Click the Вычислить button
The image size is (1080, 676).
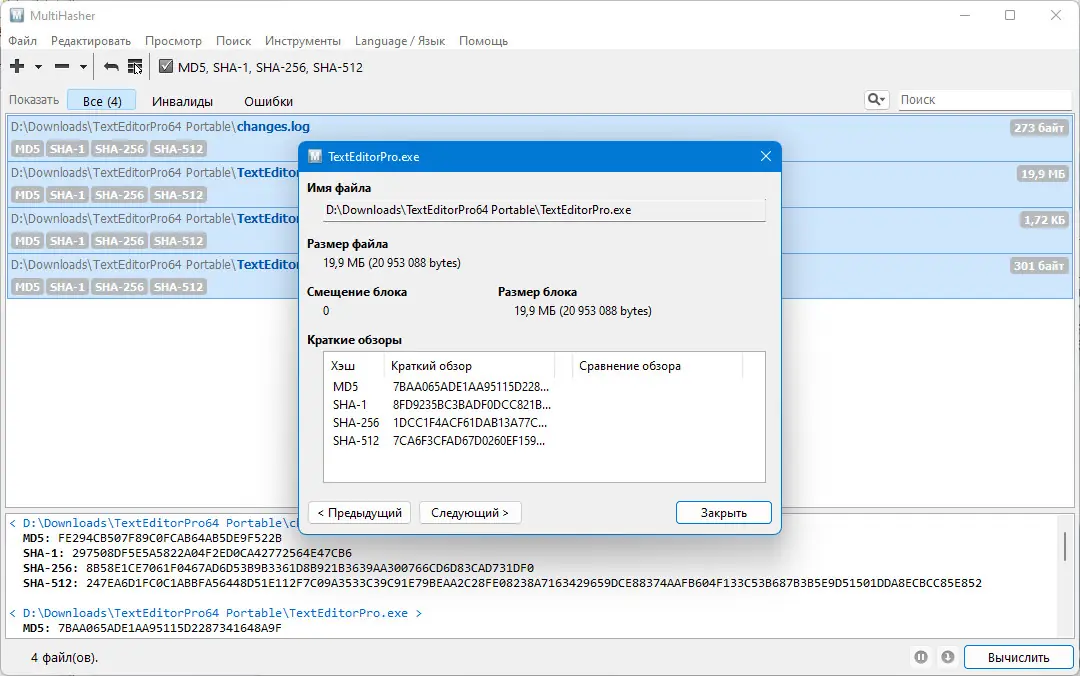point(1018,657)
